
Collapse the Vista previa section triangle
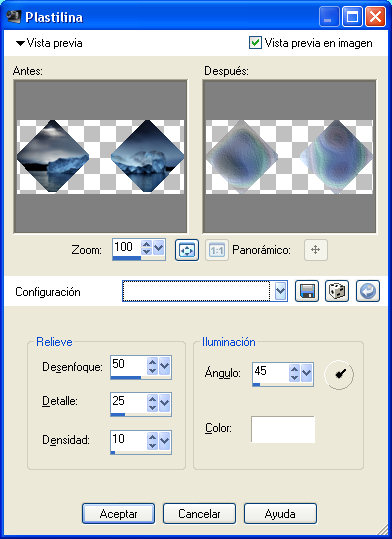pos(20,43)
